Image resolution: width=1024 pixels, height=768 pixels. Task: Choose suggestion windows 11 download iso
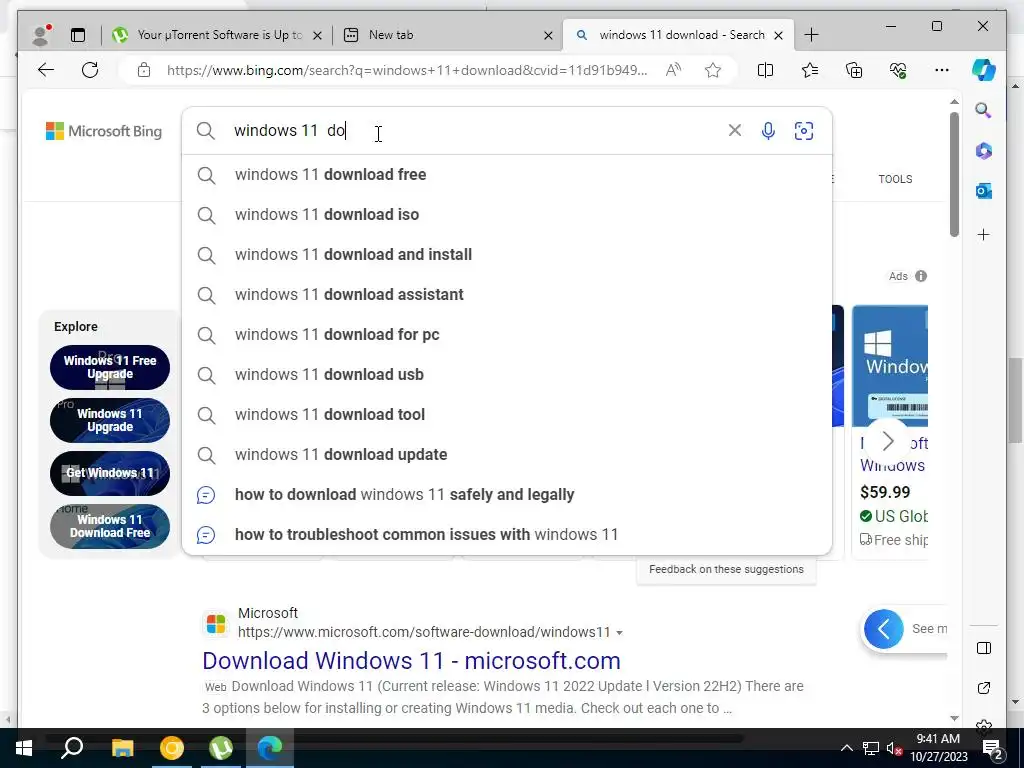click(507, 214)
